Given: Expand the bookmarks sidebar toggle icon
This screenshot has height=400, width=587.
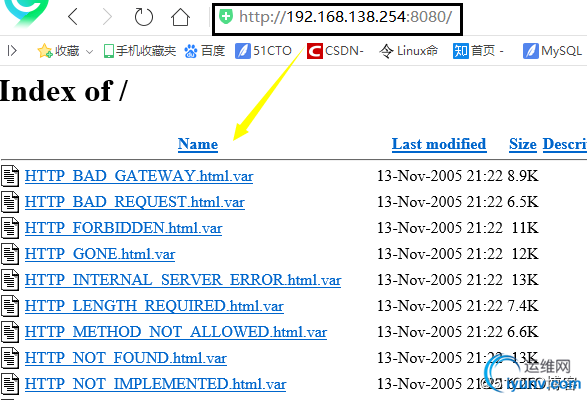Looking at the screenshot, I should click(12, 51).
